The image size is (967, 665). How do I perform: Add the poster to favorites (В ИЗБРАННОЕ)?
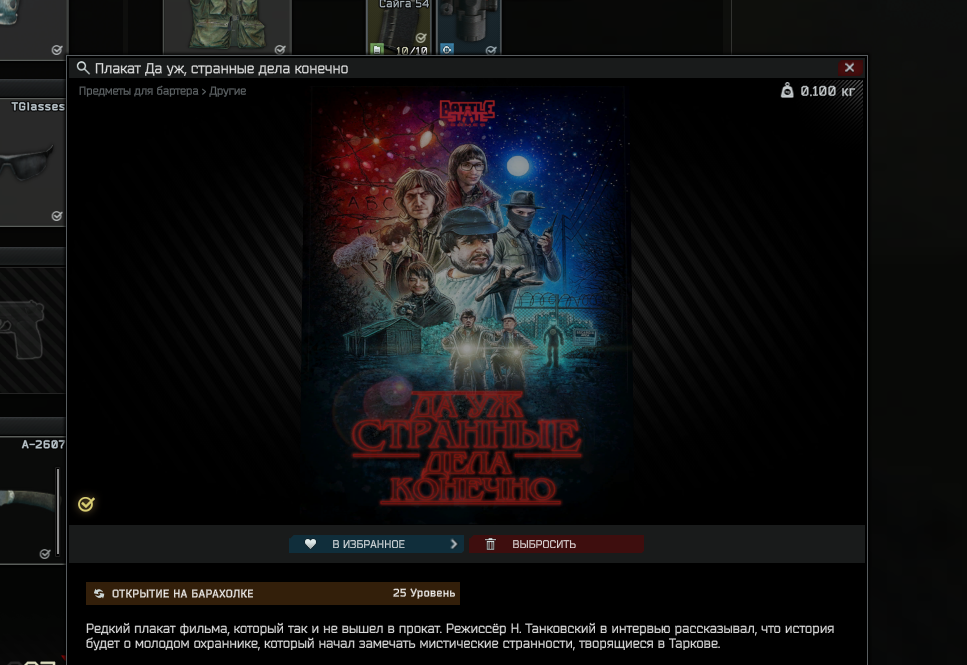point(376,544)
